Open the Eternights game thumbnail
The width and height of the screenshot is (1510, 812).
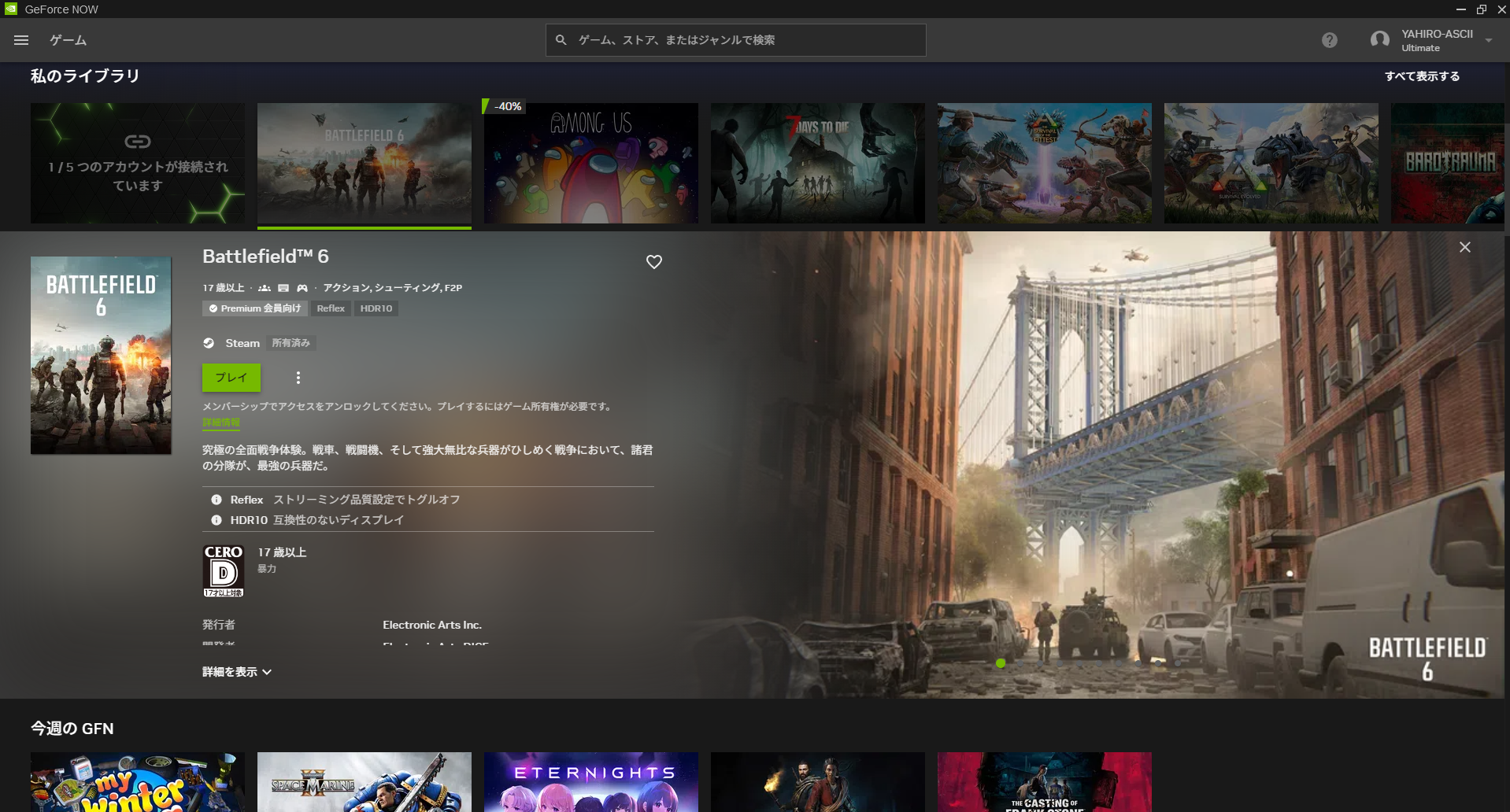pyautogui.click(x=591, y=782)
